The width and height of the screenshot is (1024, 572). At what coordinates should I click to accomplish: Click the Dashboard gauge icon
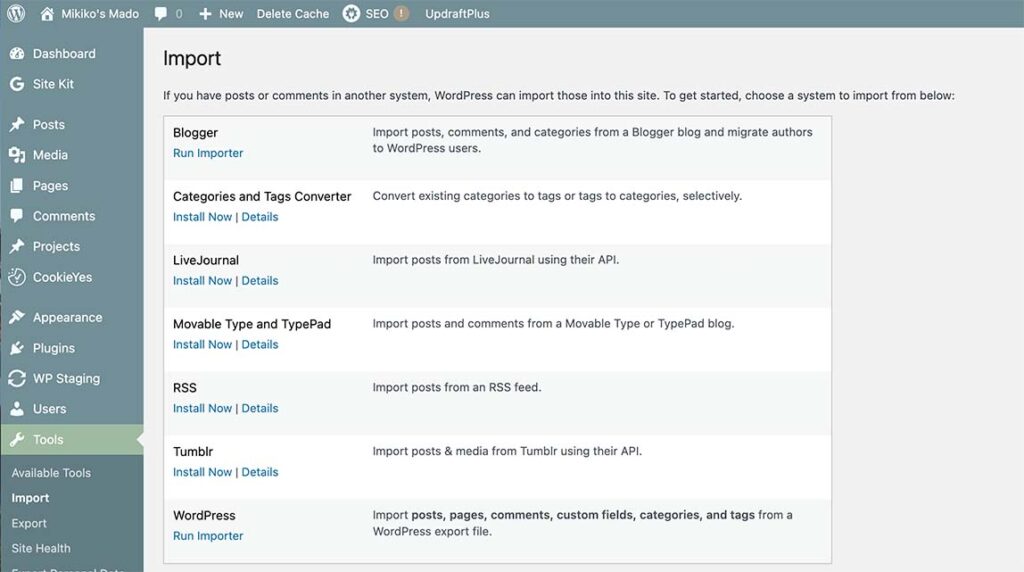coord(17,54)
